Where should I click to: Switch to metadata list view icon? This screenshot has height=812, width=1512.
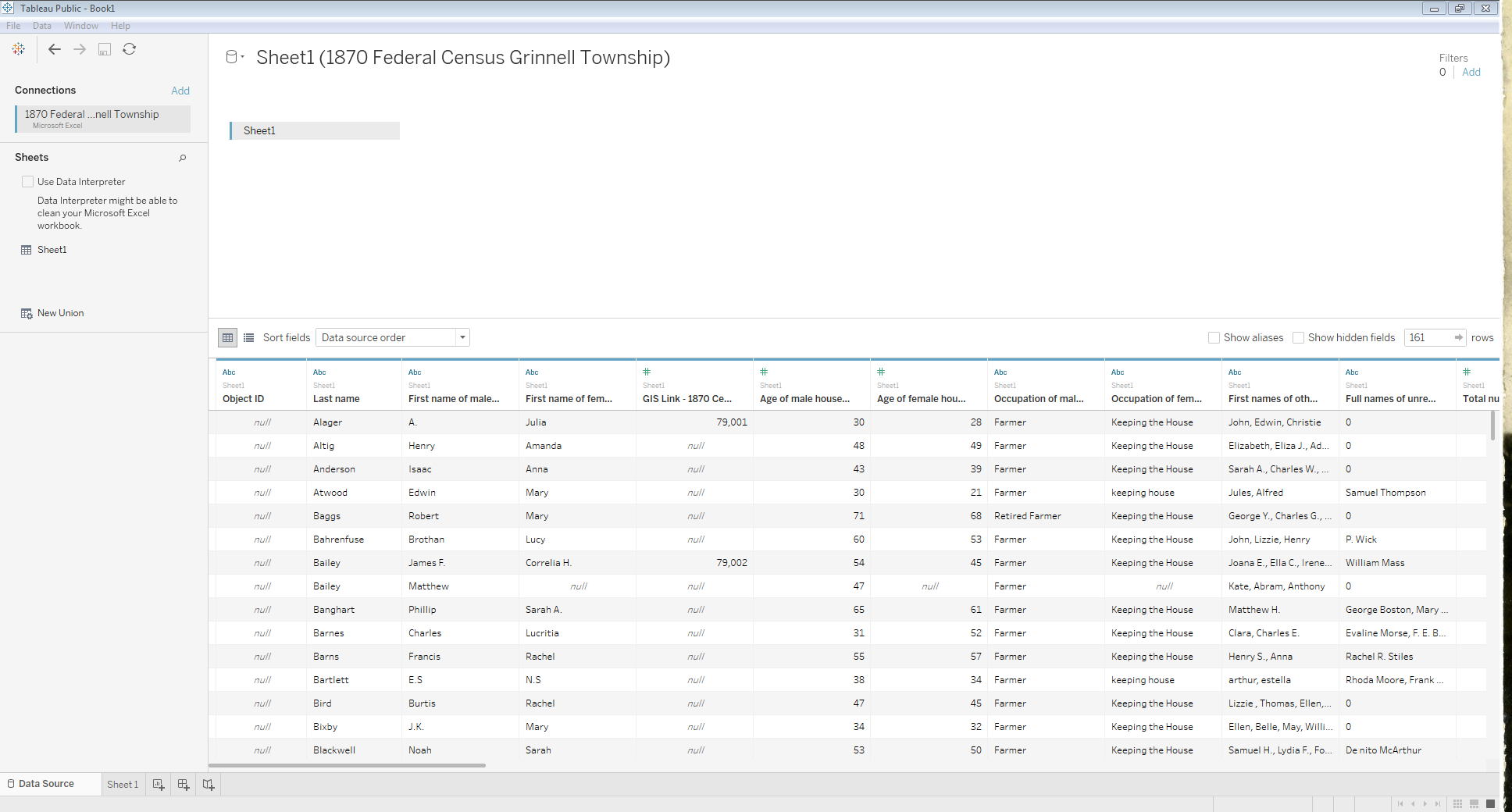[x=249, y=337]
